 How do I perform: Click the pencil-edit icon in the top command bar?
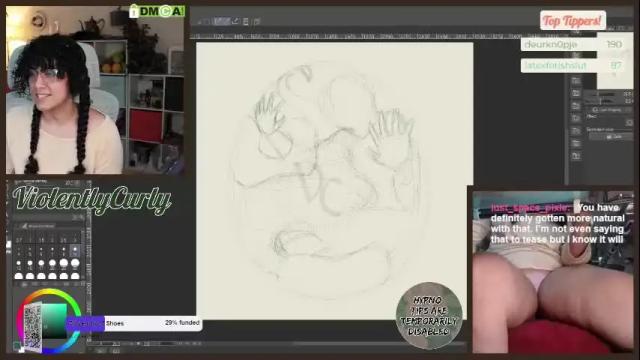tap(236, 21)
